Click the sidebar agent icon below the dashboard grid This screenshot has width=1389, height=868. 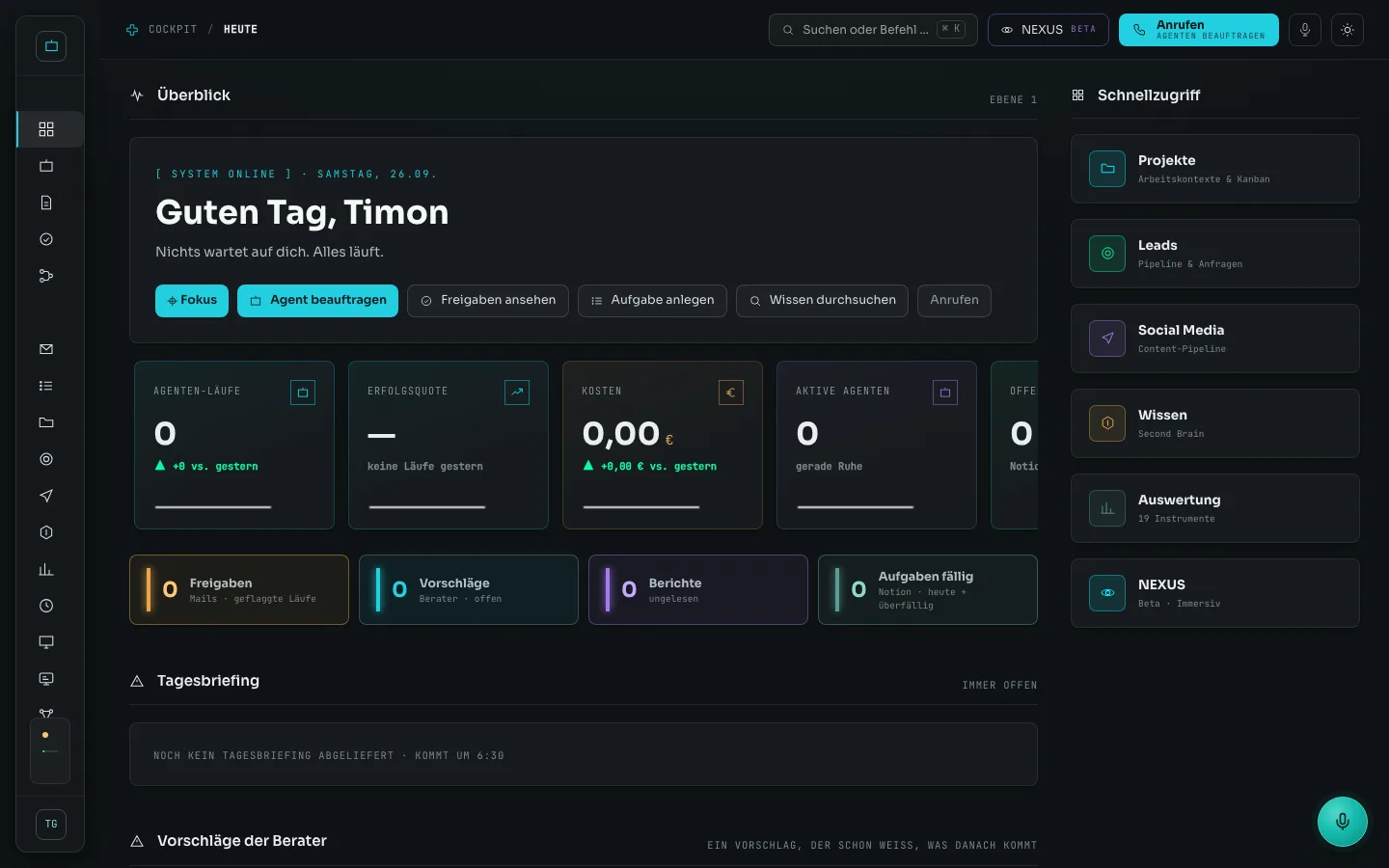46,166
